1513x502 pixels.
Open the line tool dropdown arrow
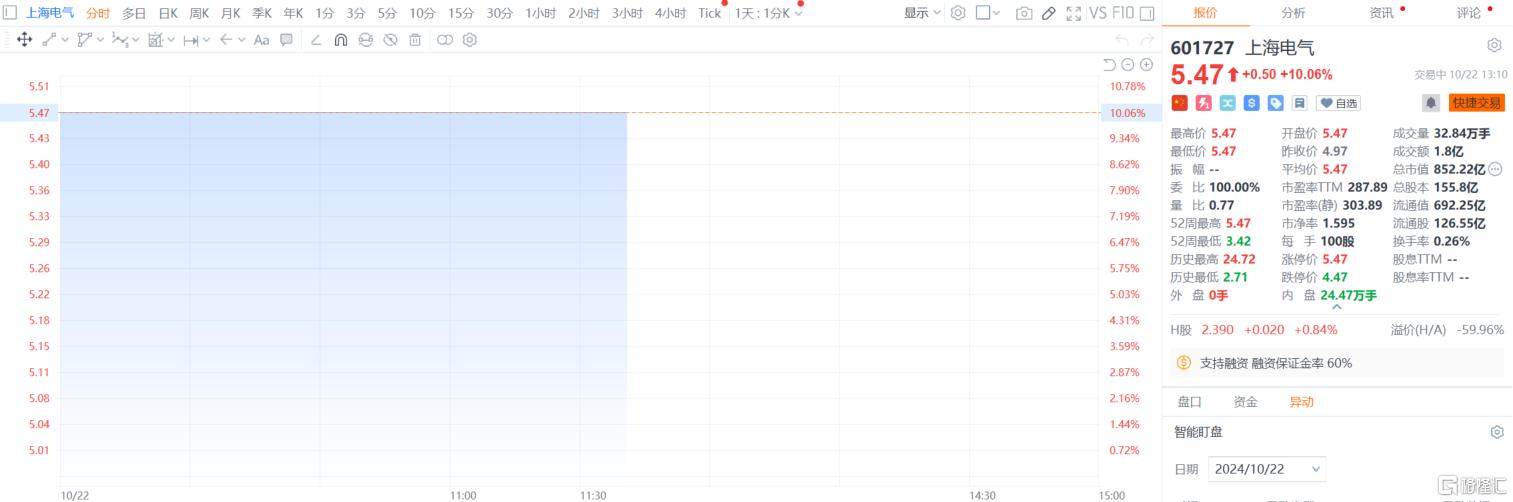65,40
